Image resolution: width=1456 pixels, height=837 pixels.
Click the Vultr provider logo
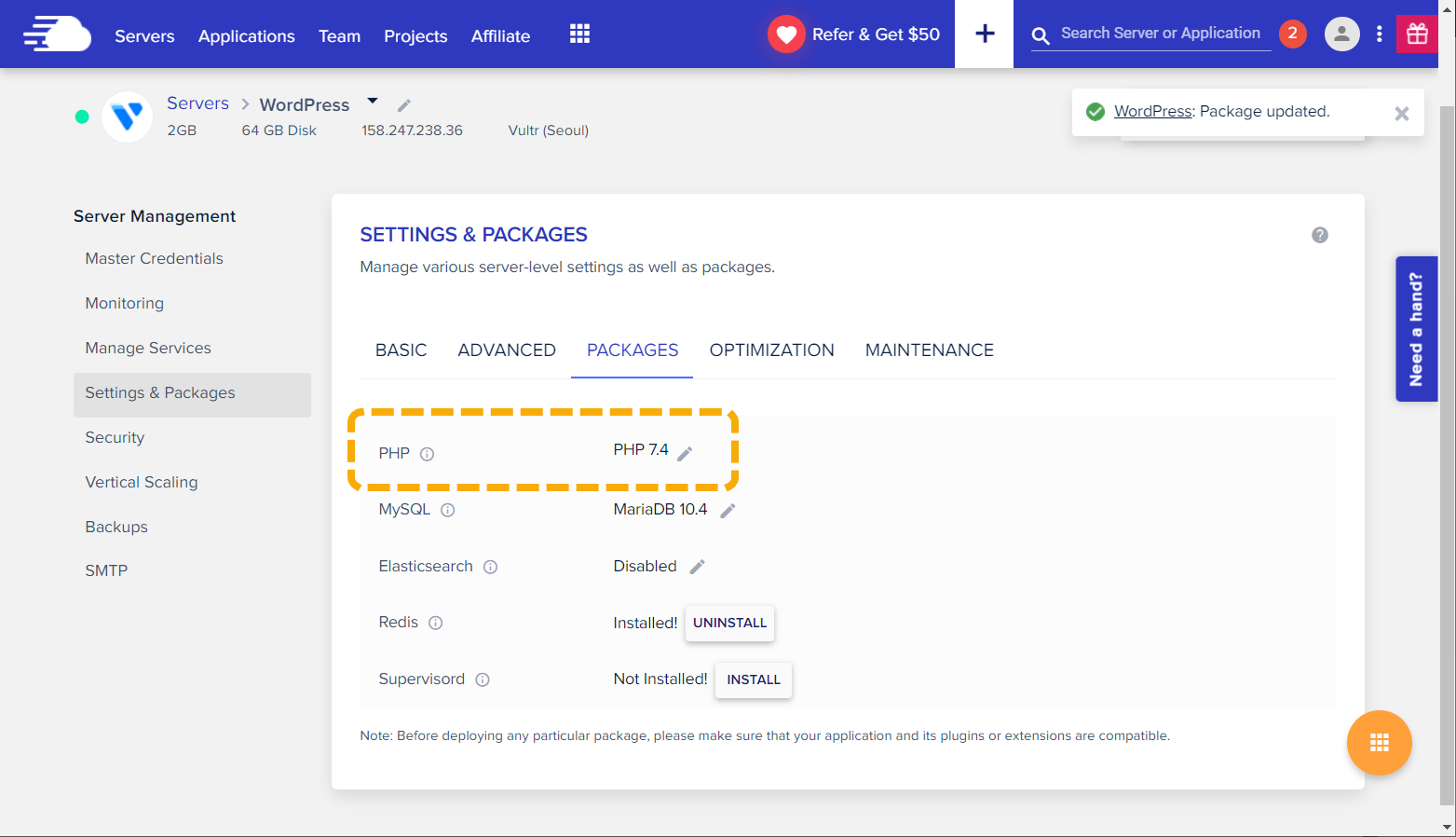click(127, 117)
